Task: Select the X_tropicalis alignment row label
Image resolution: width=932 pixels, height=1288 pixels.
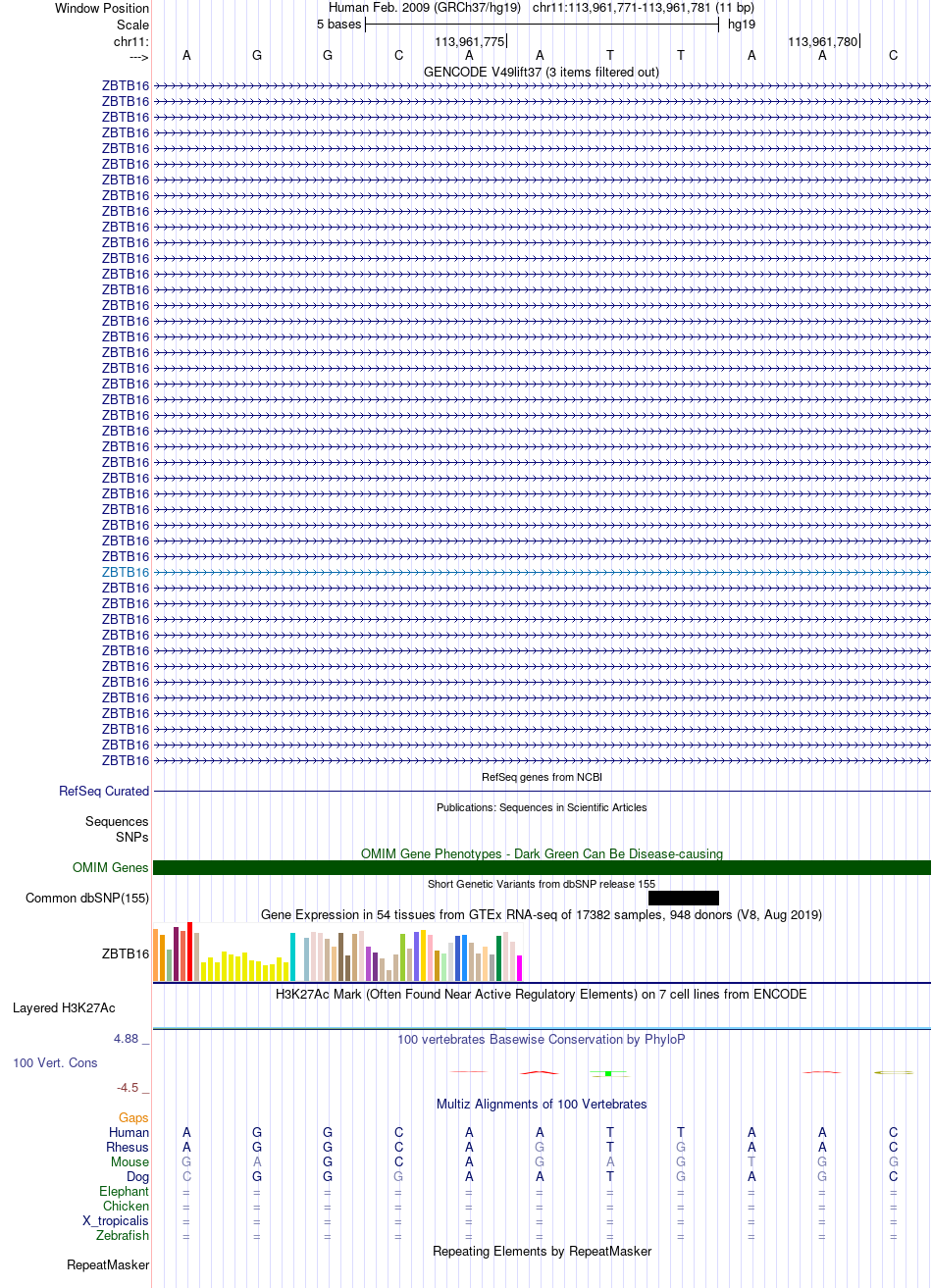Action: coord(116,1220)
